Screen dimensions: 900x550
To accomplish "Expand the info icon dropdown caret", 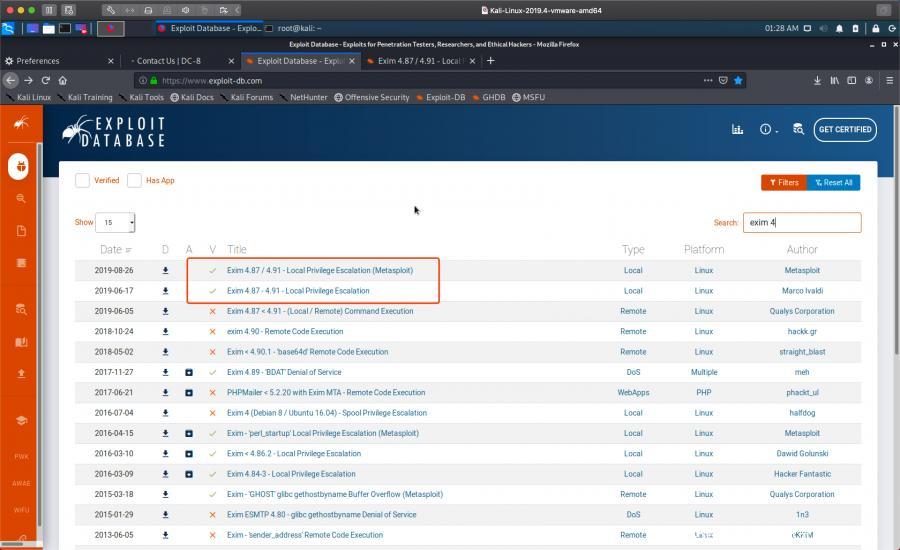I will pos(777,131).
